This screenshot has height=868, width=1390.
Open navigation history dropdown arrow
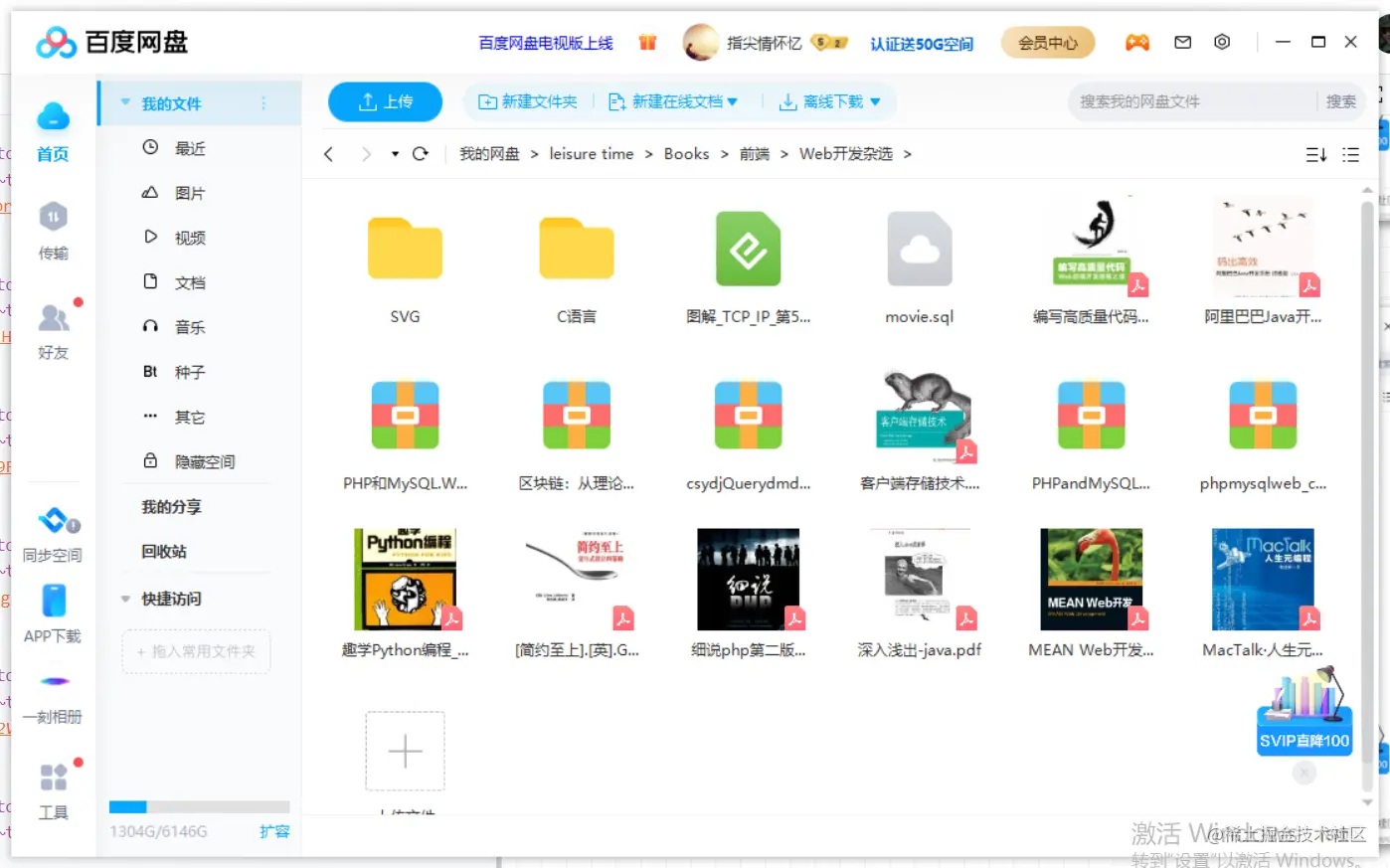(x=395, y=154)
